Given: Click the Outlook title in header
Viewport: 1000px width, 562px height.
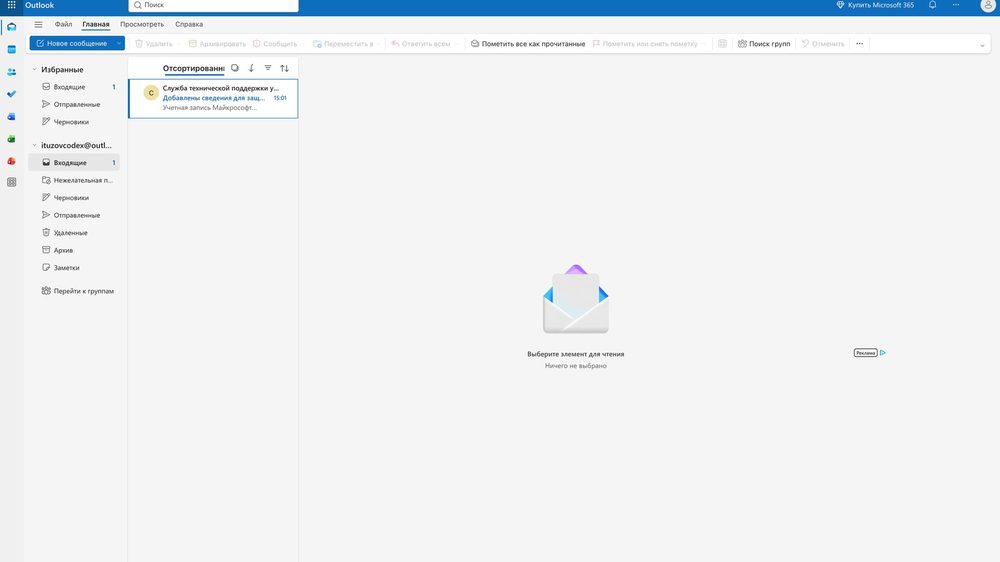Looking at the screenshot, I should click(x=40, y=5).
